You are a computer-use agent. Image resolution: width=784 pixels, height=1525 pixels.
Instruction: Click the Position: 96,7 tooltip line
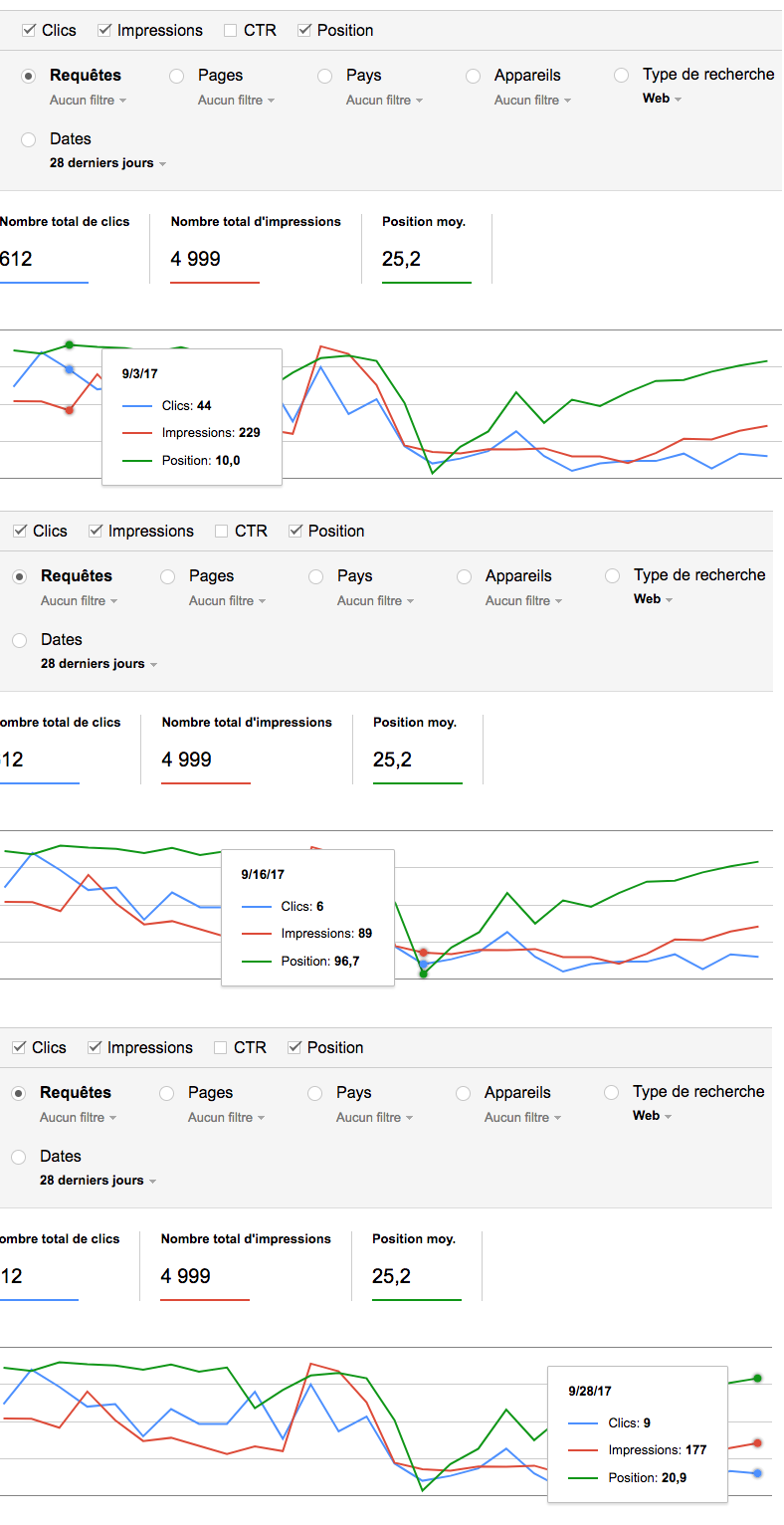click(x=301, y=962)
